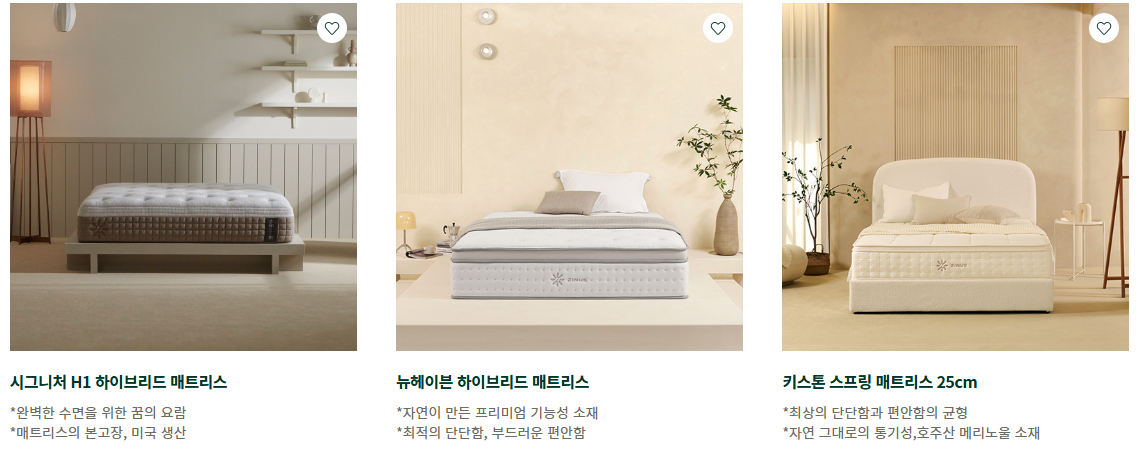1139x451 pixels.
Task: Click floor lamp in 시그니처 H1 photo
Action: [x=31, y=151]
